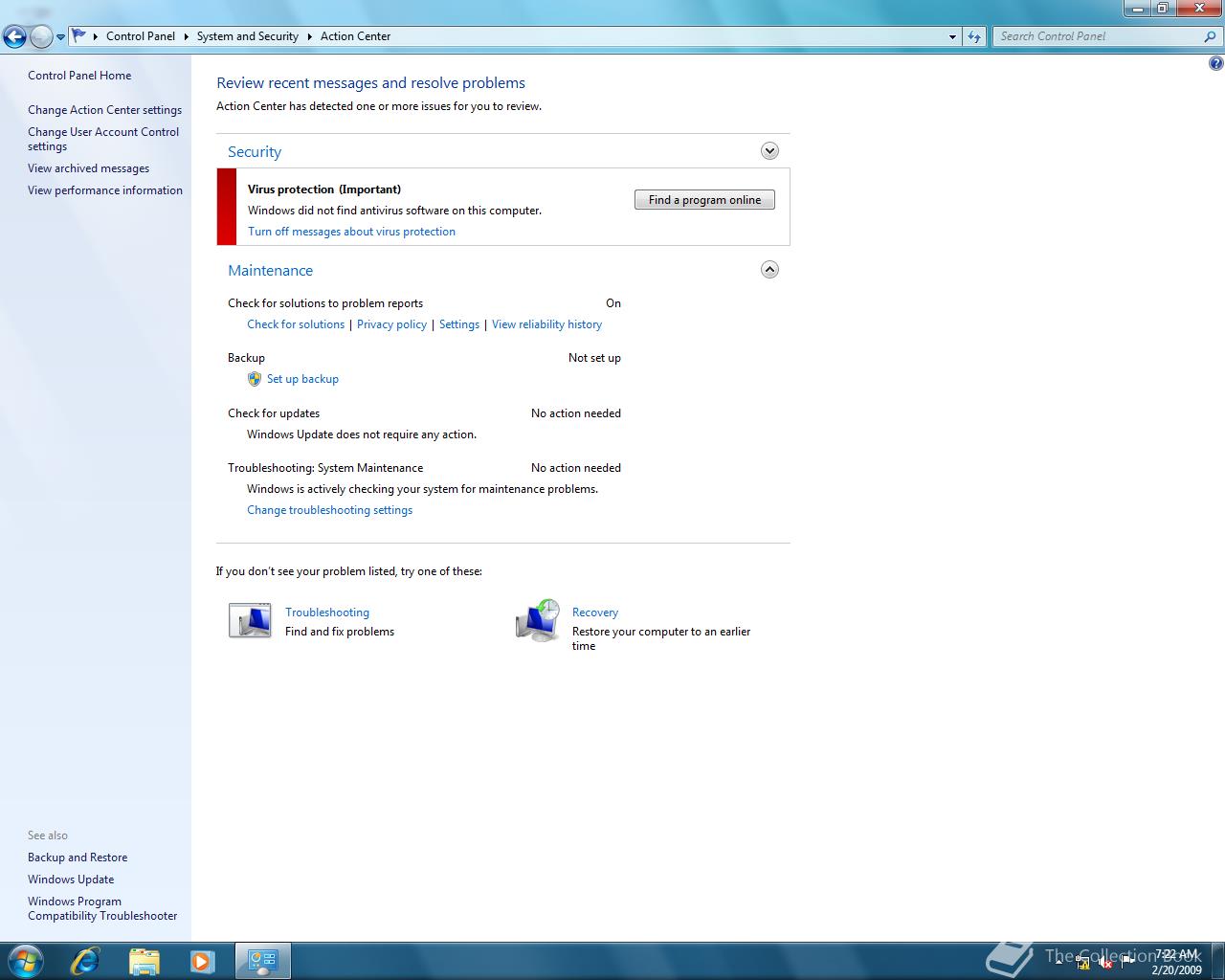Screen dimensions: 1225x980
Task: Click the Find a program online button
Action: click(704, 199)
